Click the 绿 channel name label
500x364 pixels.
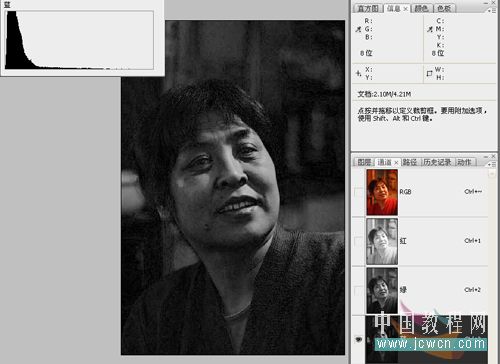point(403,290)
